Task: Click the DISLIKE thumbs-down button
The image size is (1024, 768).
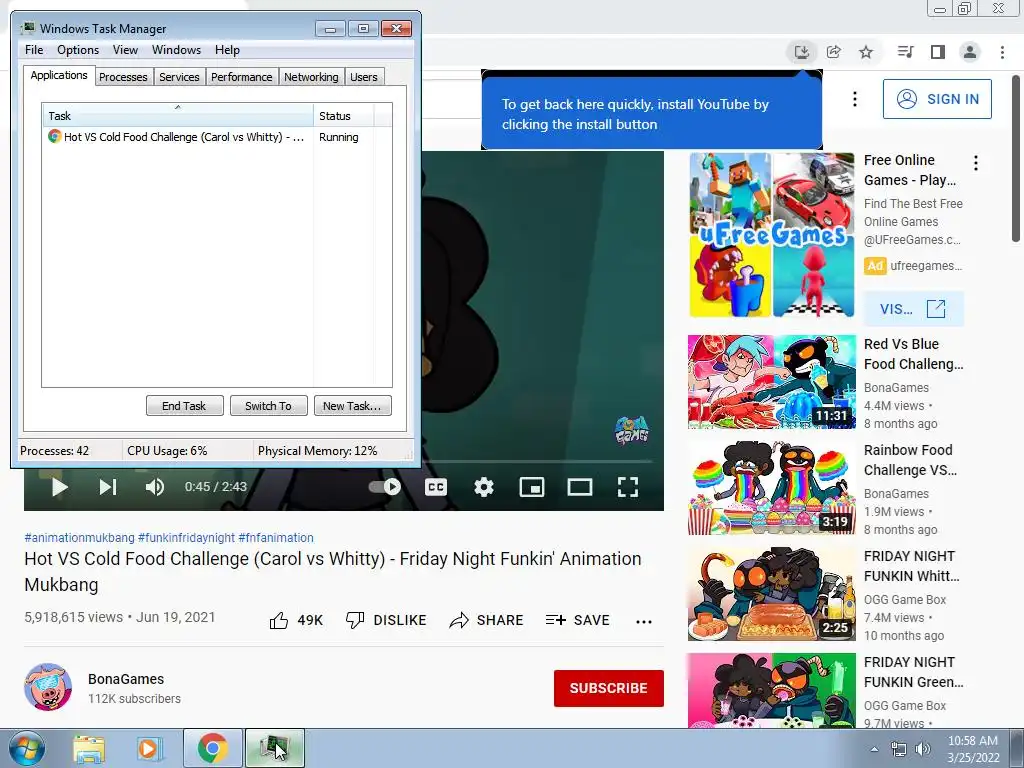Action: (x=385, y=620)
